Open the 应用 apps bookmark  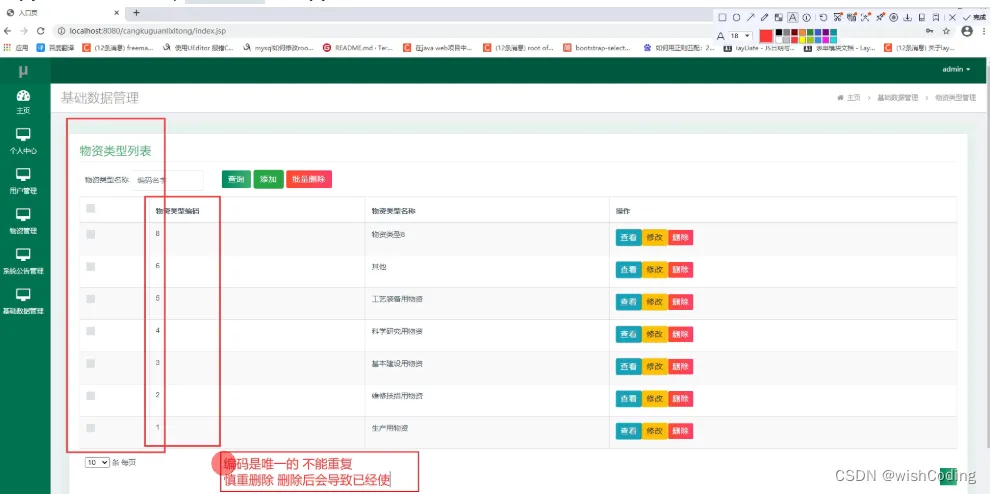[x=16, y=47]
